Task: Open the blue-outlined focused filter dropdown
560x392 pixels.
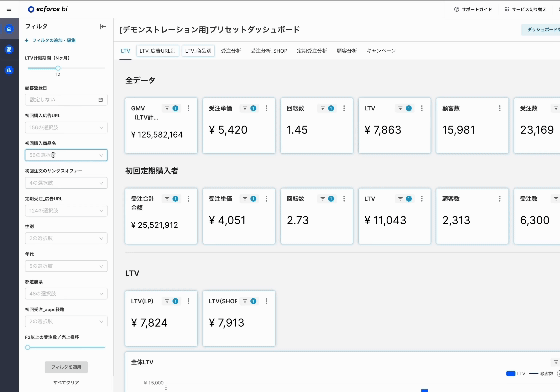Action: (x=66, y=155)
